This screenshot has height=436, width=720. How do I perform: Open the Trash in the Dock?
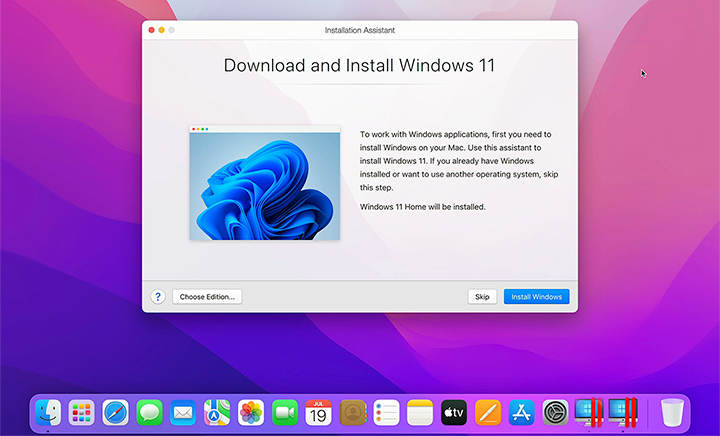tap(672, 413)
